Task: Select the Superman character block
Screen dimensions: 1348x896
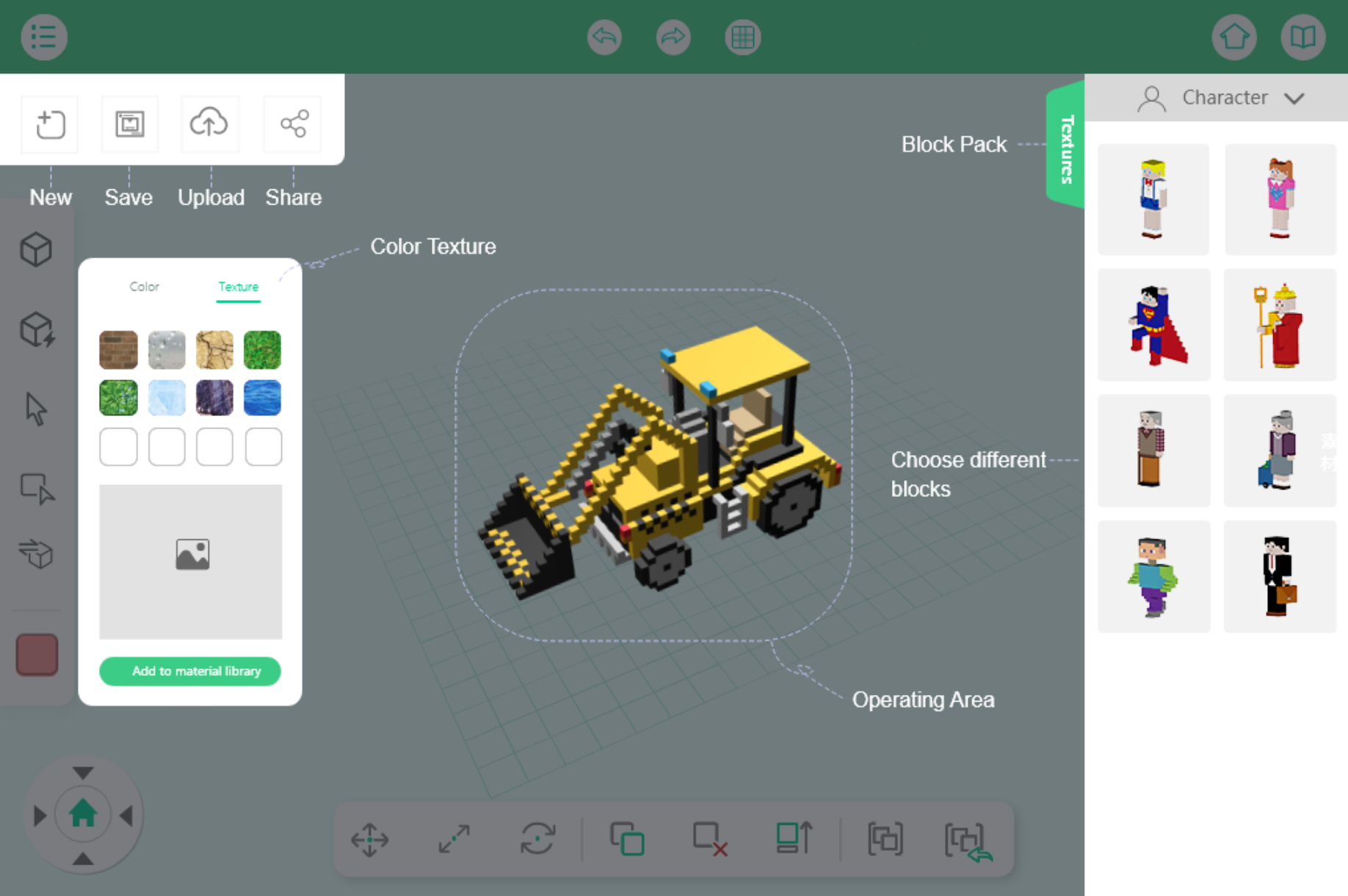Action: tap(1153, 325)
